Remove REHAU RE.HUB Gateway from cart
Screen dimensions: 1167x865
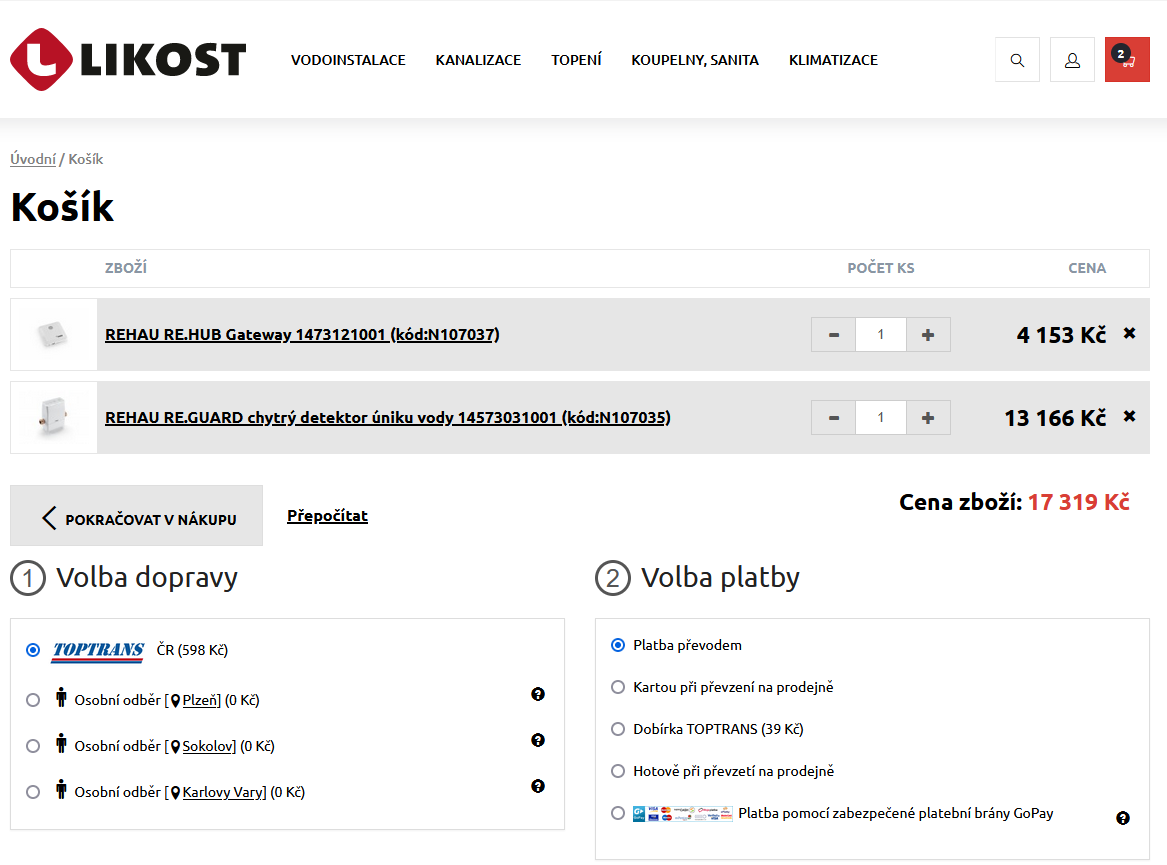[x=1129, y=333]
